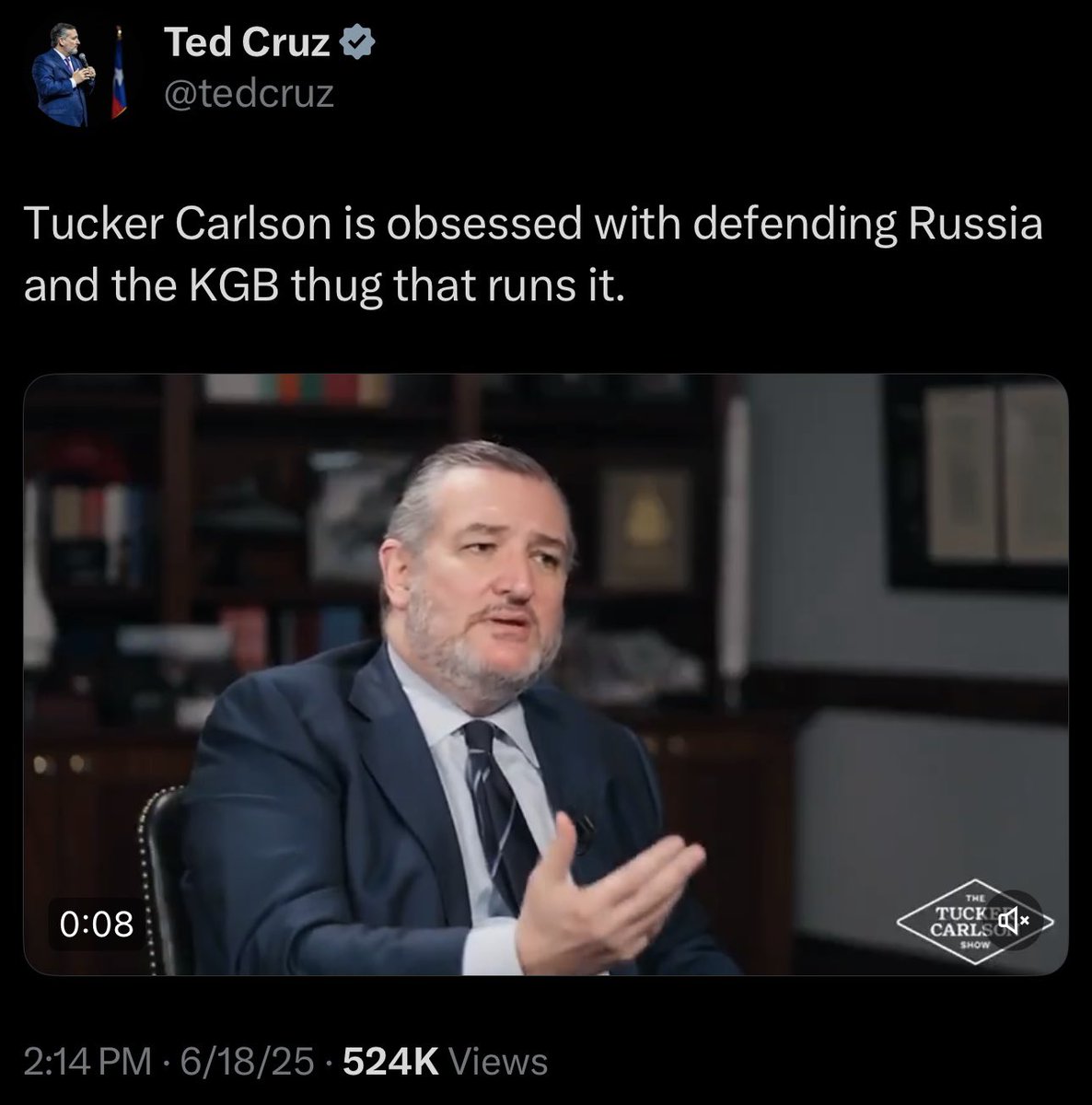Open the @tedcruz handle link
The width and height of the screenshot is (1092, 1105).
click(249, 94)
